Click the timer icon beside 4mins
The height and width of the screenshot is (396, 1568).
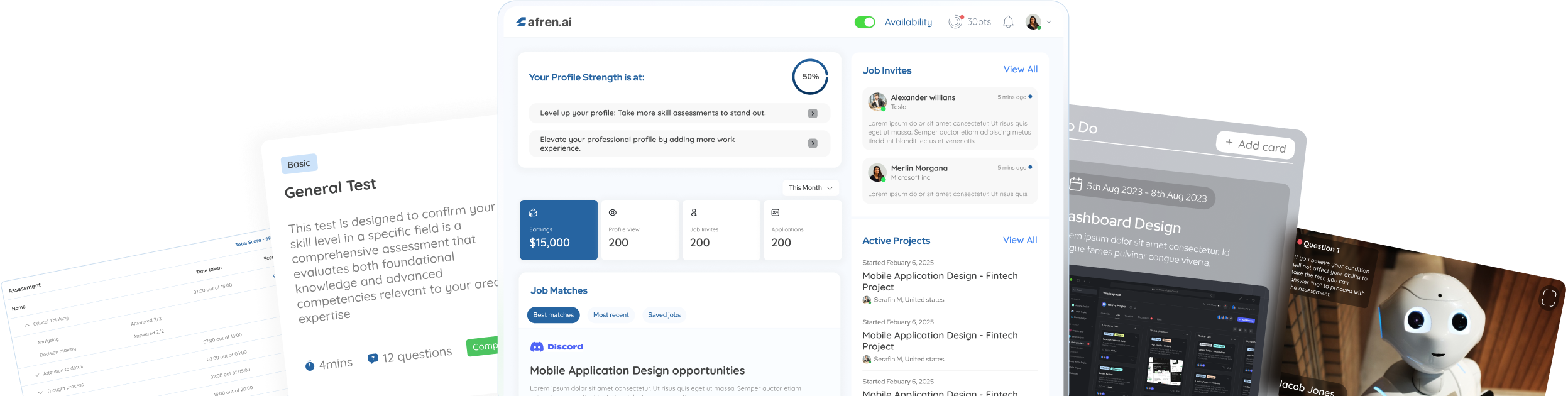[x=310, y=366]
